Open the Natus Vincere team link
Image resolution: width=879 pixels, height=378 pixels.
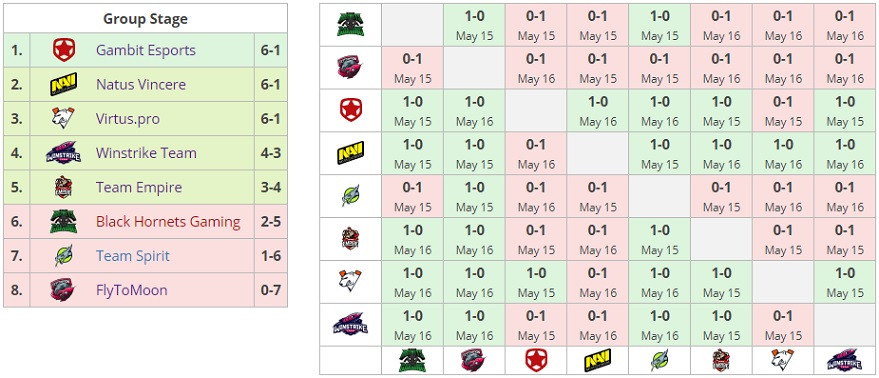(141, 85)
